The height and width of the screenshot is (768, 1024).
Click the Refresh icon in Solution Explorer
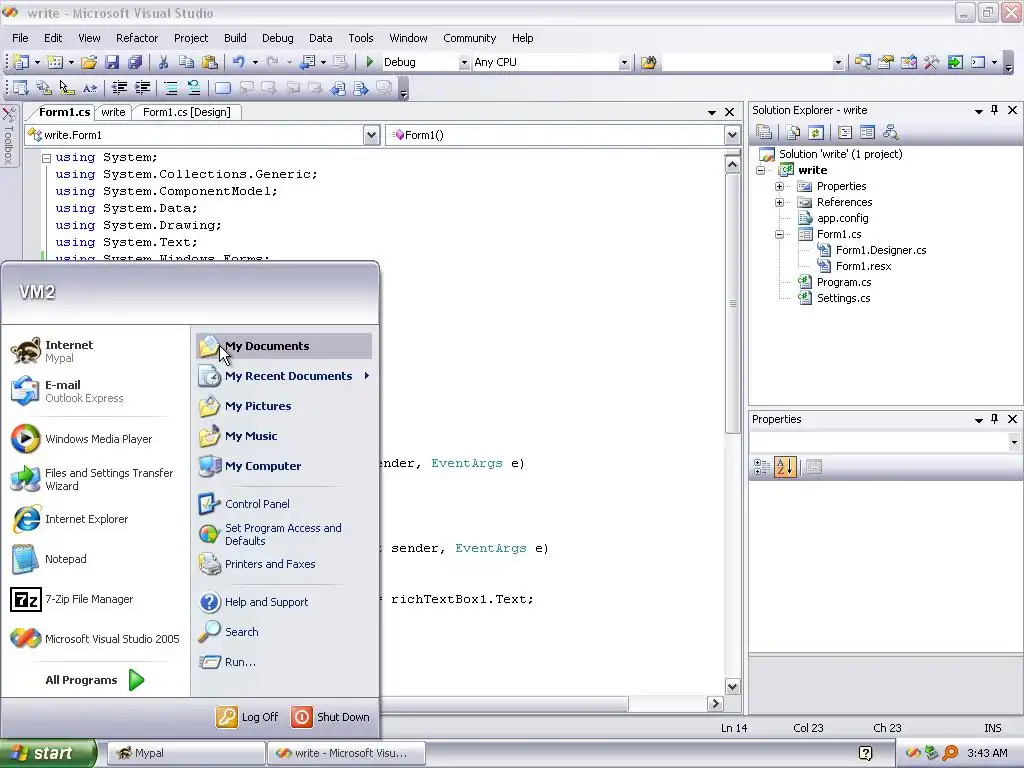click(816, 133)
